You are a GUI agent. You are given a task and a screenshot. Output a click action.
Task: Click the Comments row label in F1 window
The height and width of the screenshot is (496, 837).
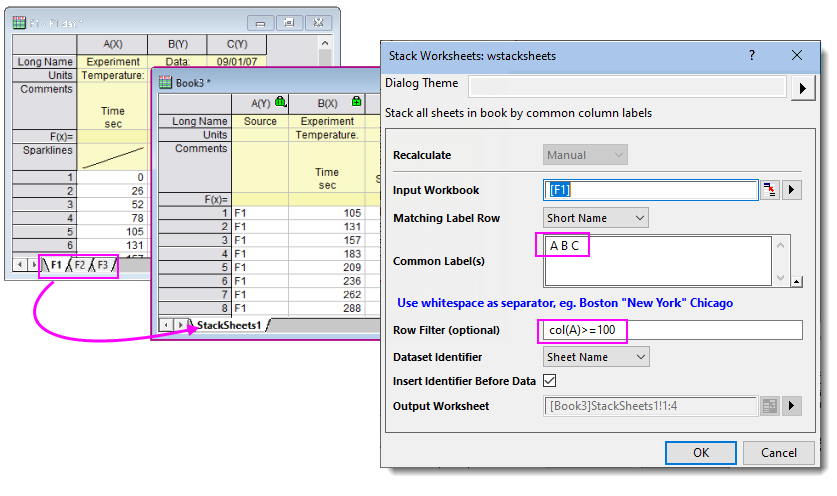click(45, 106)
